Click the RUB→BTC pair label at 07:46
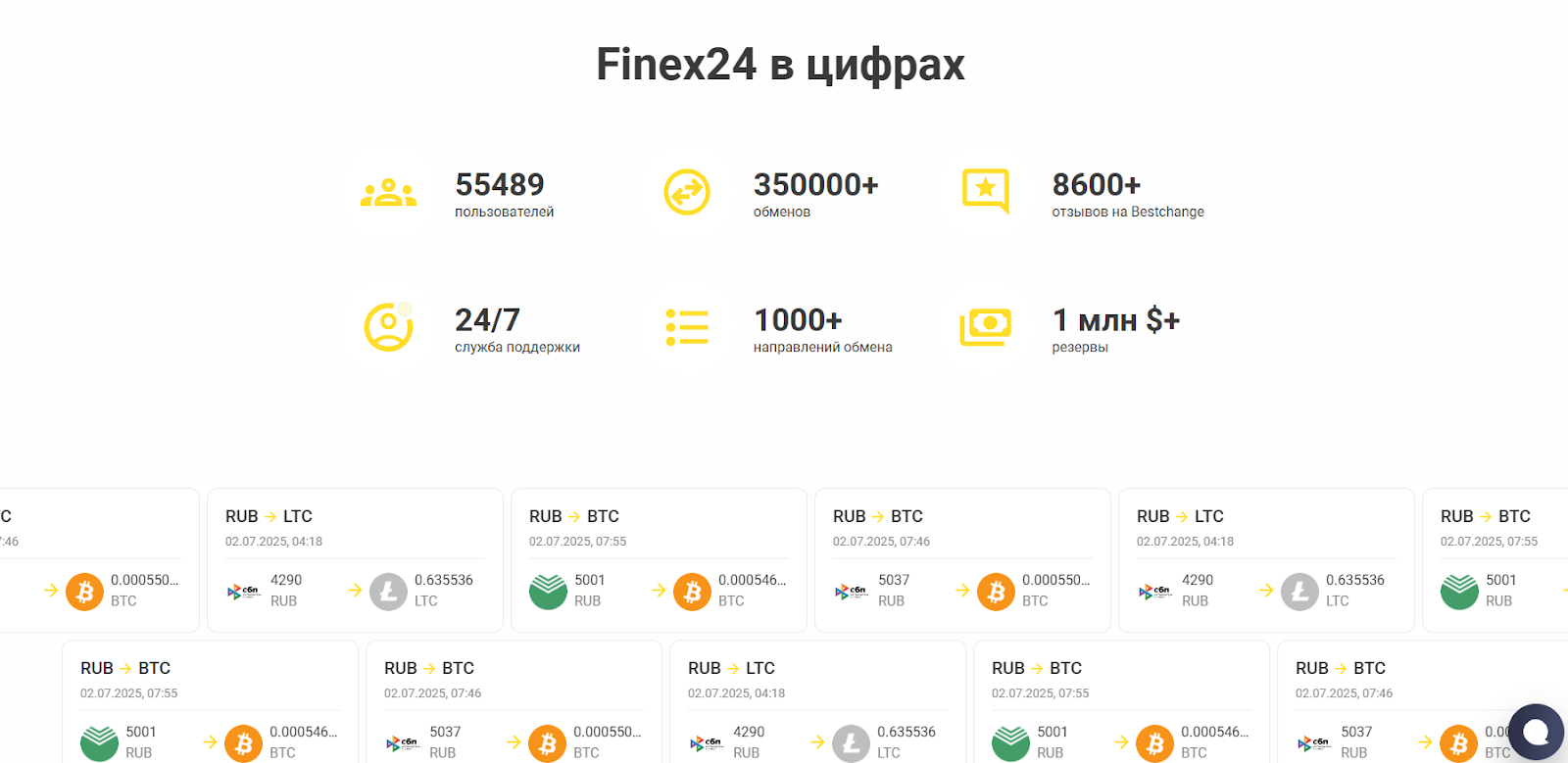Viewport: 1568px width, 763px height. 879,516
